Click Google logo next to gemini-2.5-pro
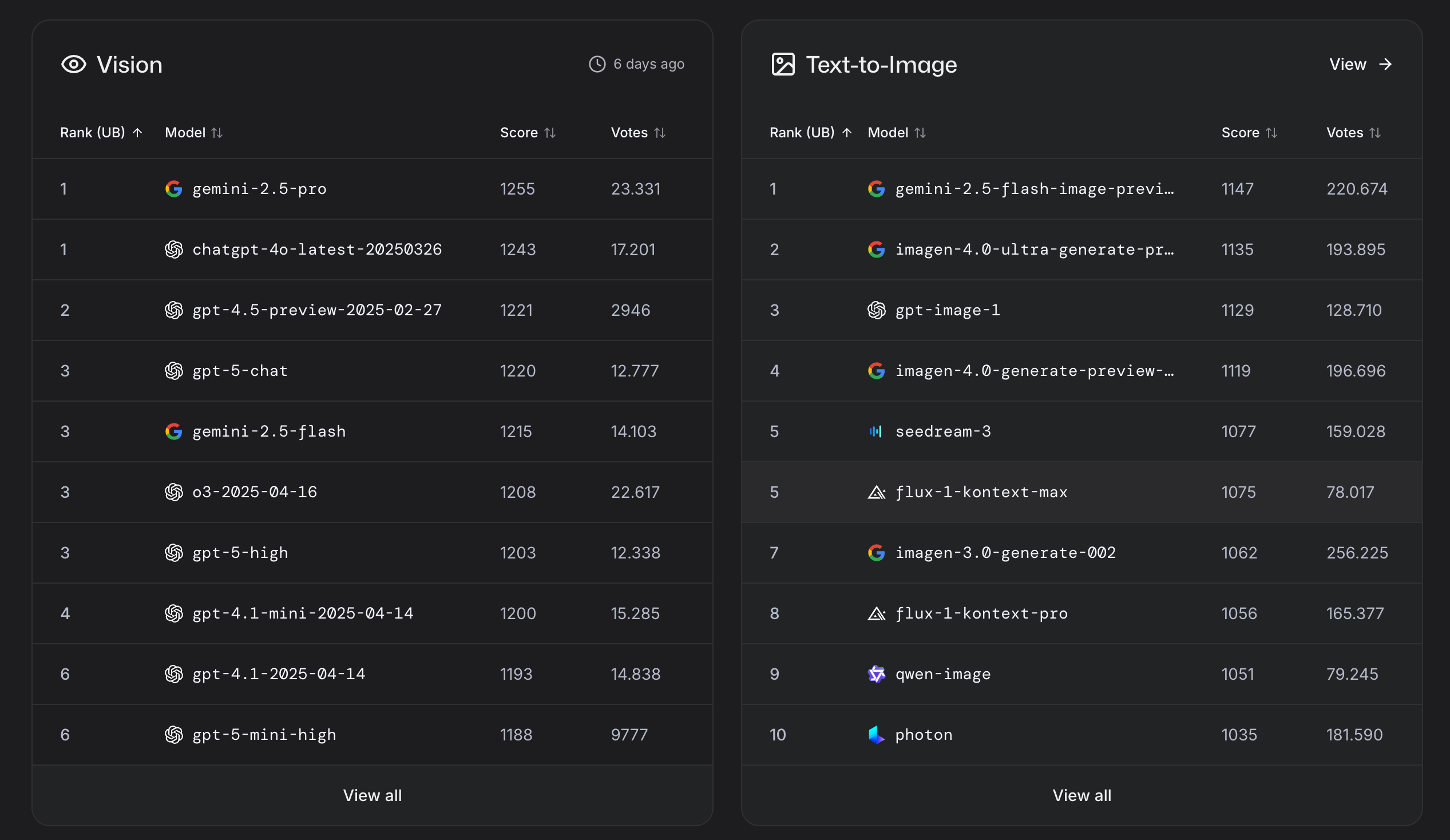 click(x=173, y=189)
